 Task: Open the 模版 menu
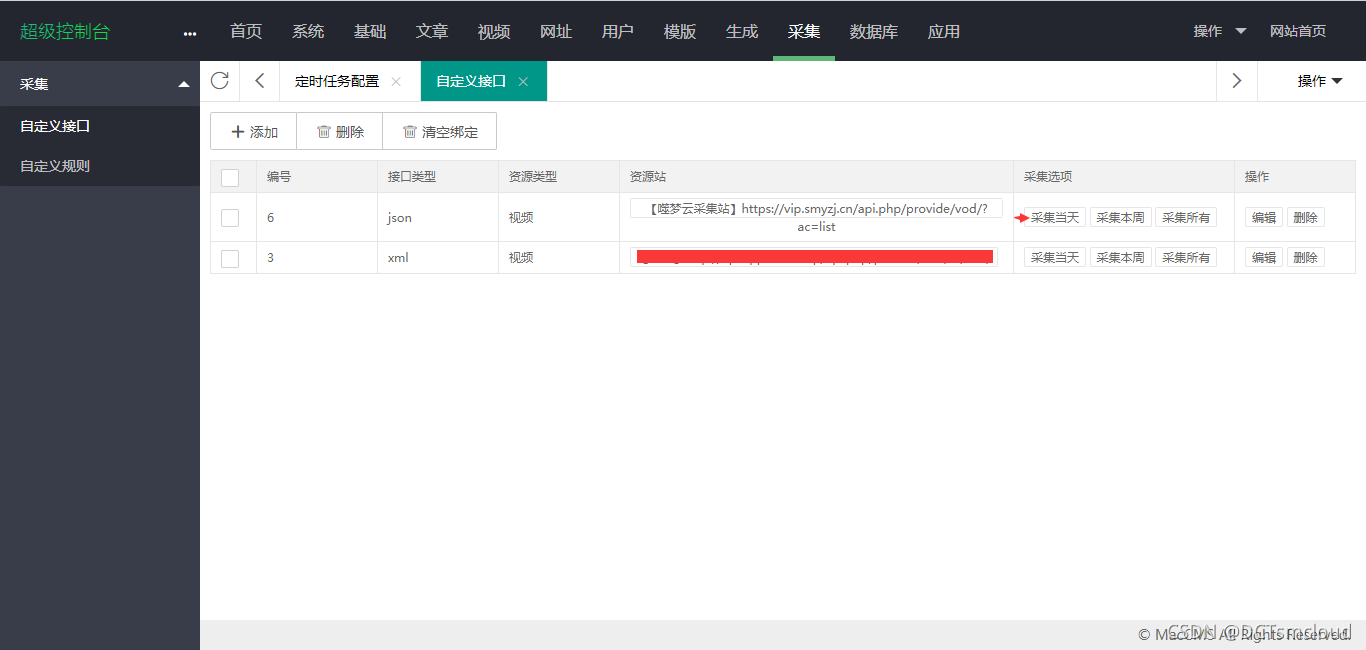coord(680,31)
